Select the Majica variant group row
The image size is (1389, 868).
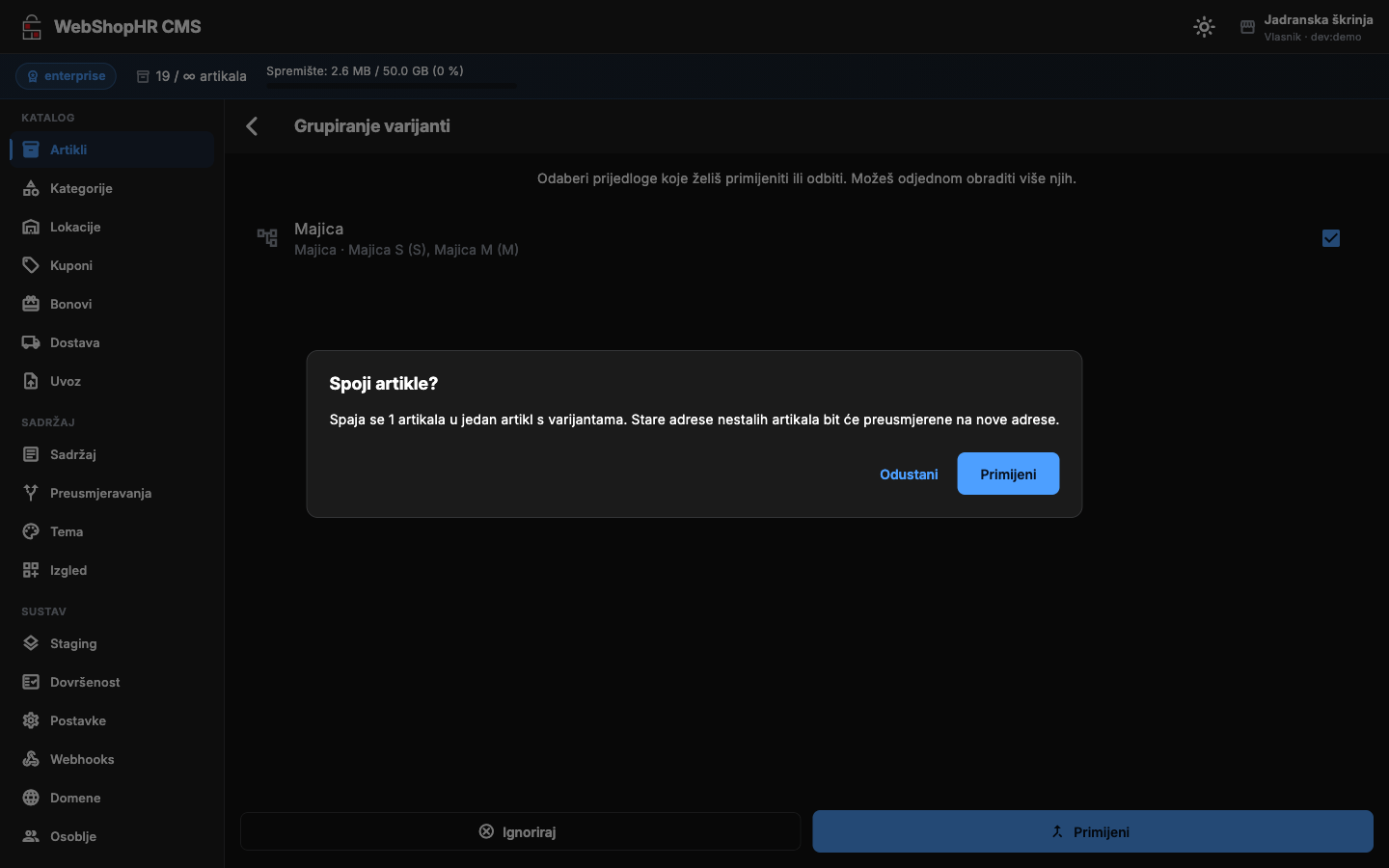[x=806, y=238]
